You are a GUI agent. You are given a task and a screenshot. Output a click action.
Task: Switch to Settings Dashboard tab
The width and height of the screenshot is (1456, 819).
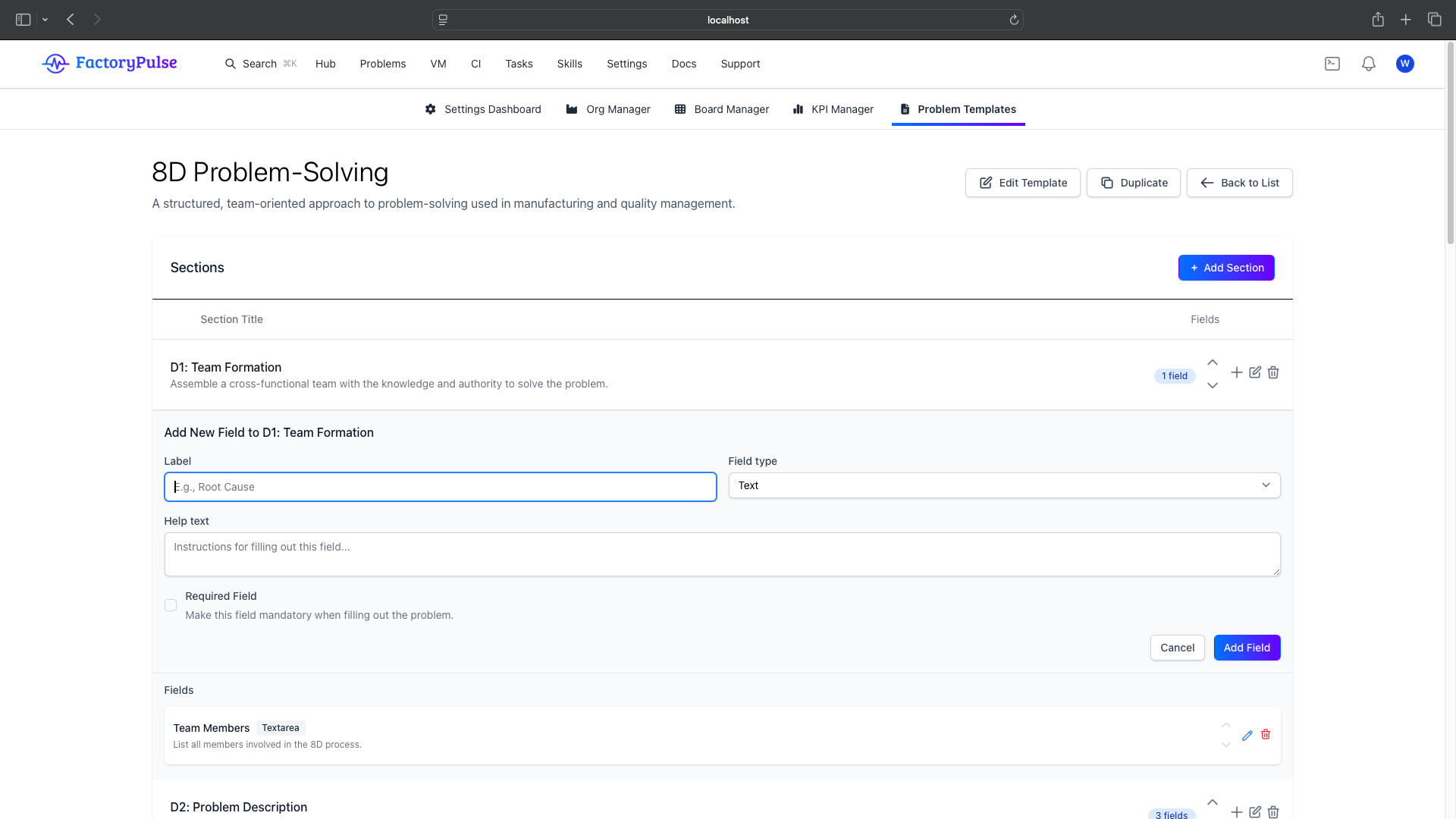(x=483, y=109)
